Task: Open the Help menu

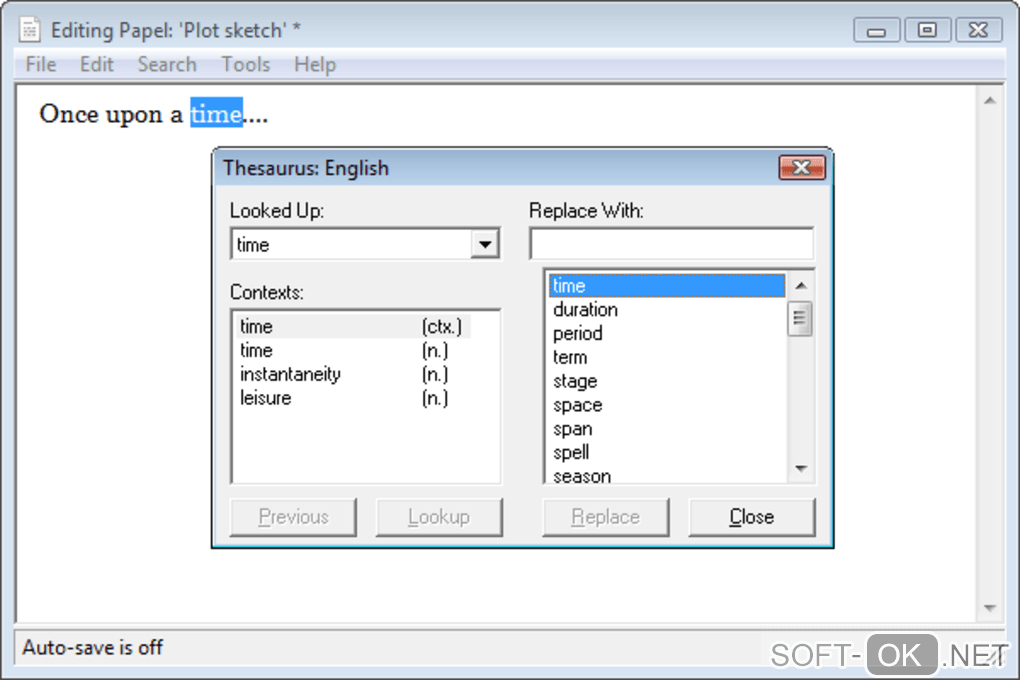Action: click(x=315, y=65)
